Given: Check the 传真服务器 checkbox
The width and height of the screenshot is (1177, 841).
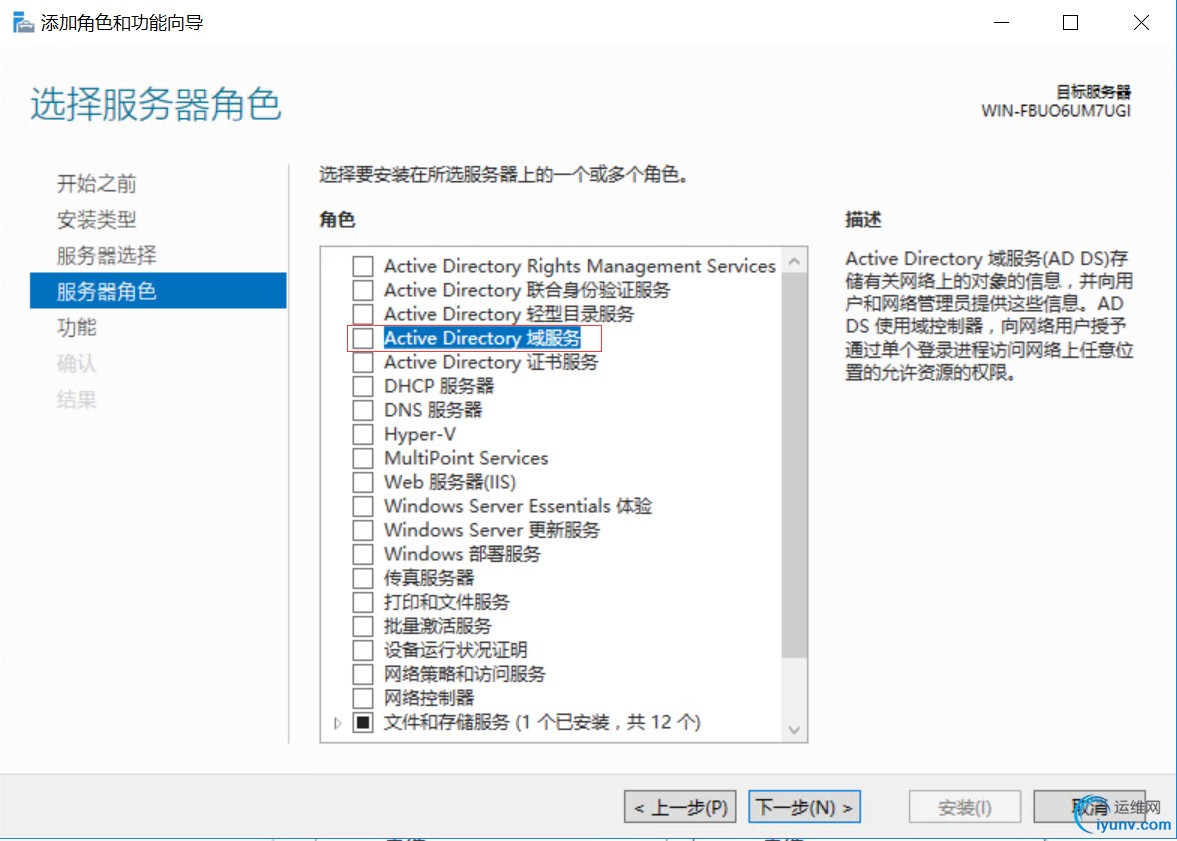Looking at the screenshot, I should click(x=363, y=578).
